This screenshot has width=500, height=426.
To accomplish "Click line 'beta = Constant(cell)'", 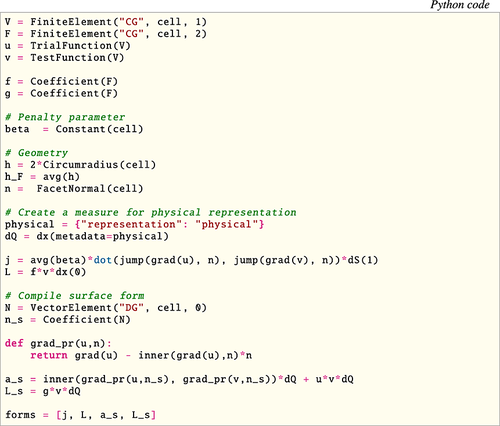I will coord(74,129).
